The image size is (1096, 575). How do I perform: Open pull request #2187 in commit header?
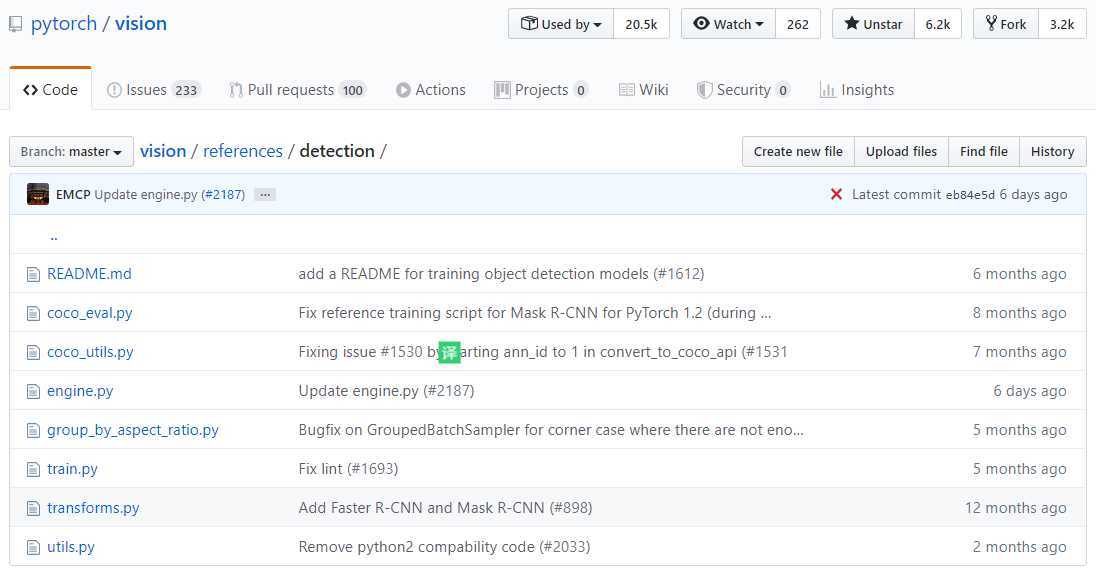click(x=223, y=195)
